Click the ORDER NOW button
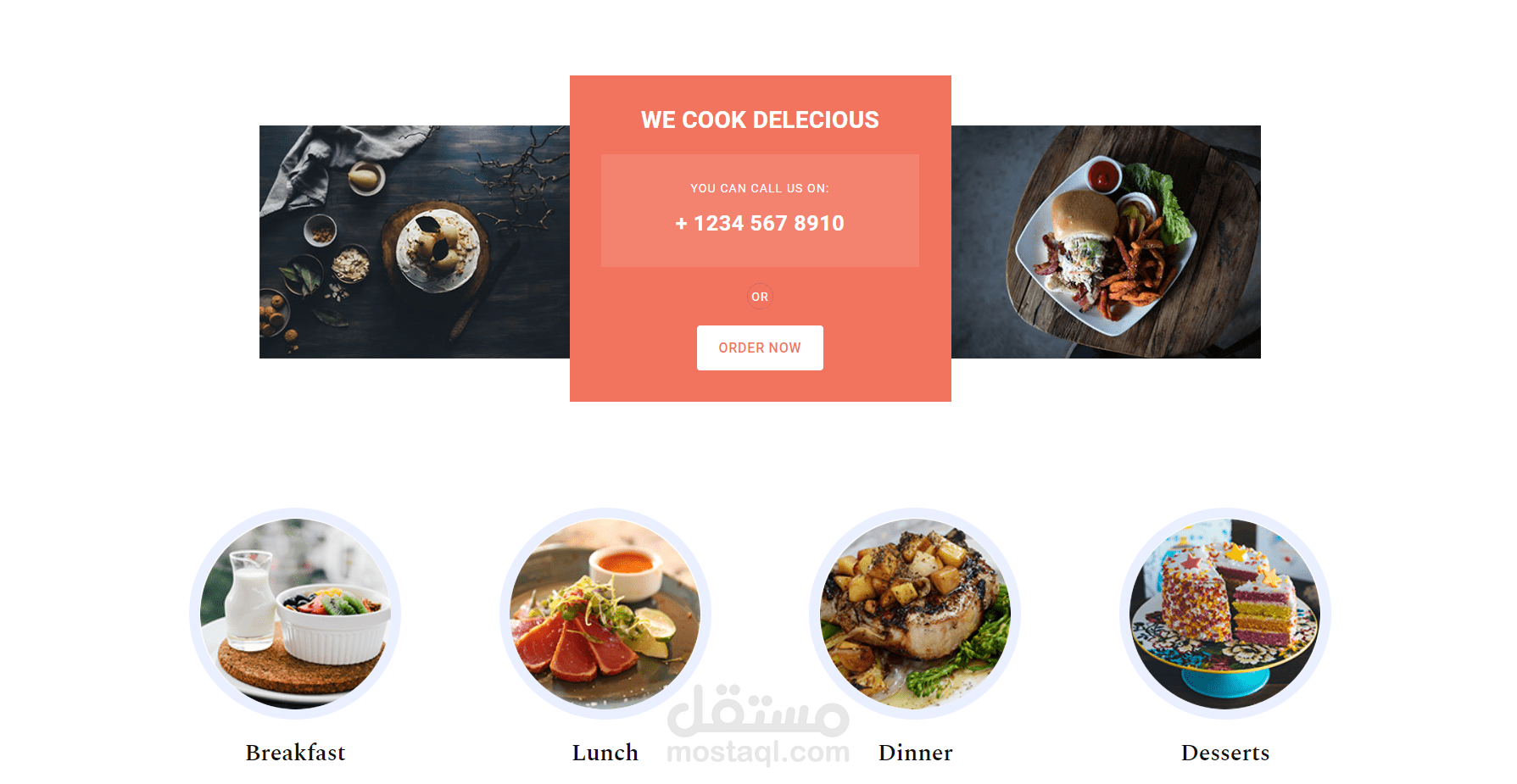This screenshot has width=1517, height=784. [760, 348]
